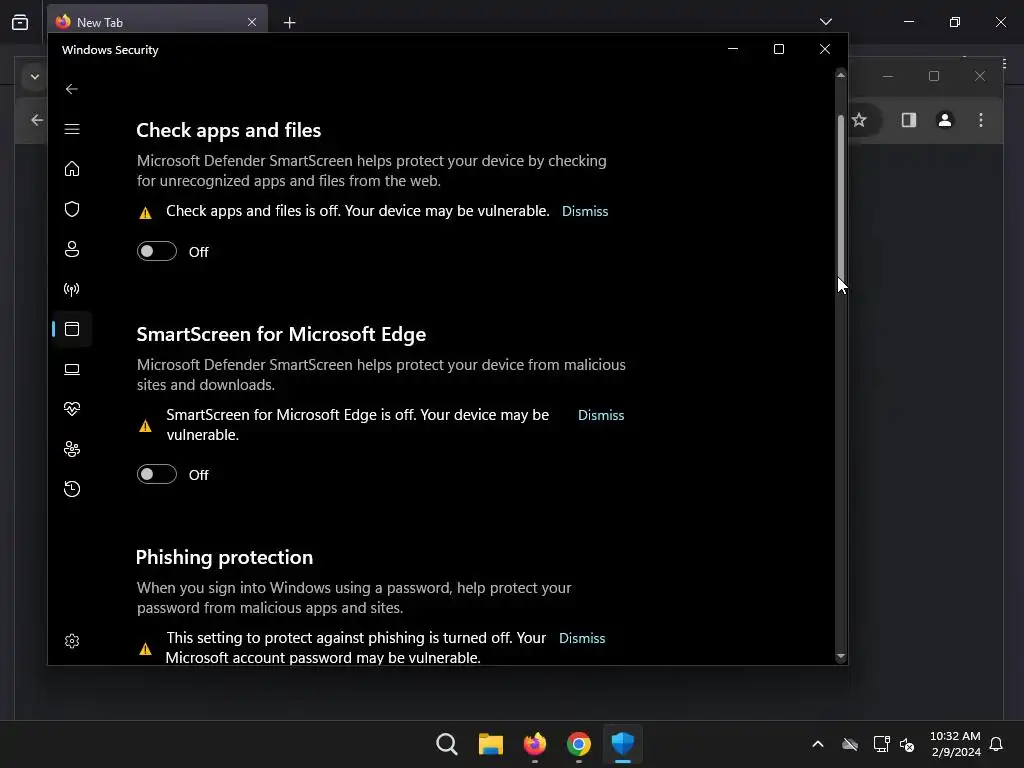Open the network status tray icon
Viewport: 1024px width, 768px height.
point(881,744)
